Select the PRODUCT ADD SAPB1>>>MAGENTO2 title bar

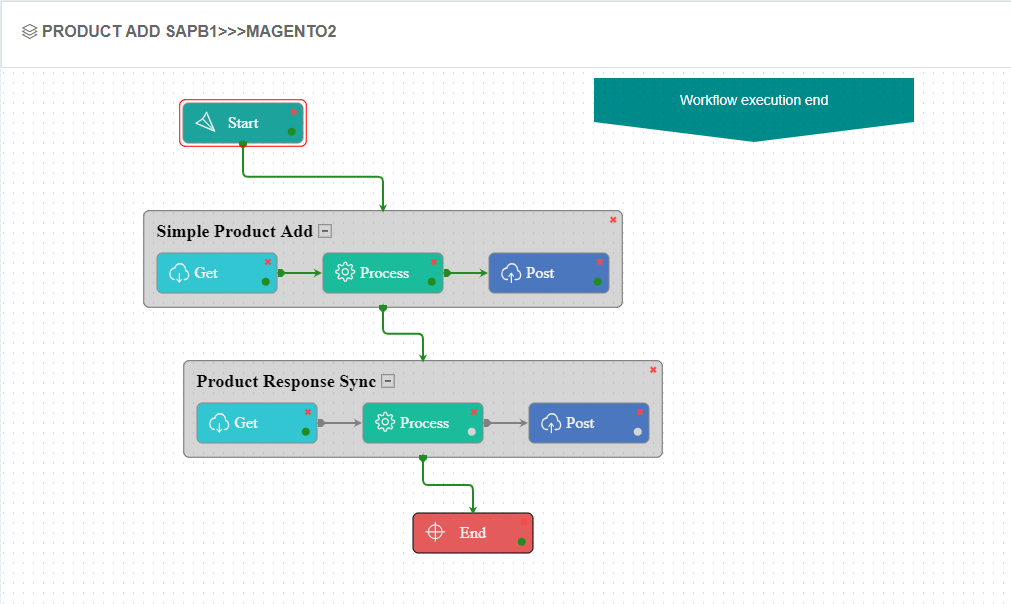(190, 31)
